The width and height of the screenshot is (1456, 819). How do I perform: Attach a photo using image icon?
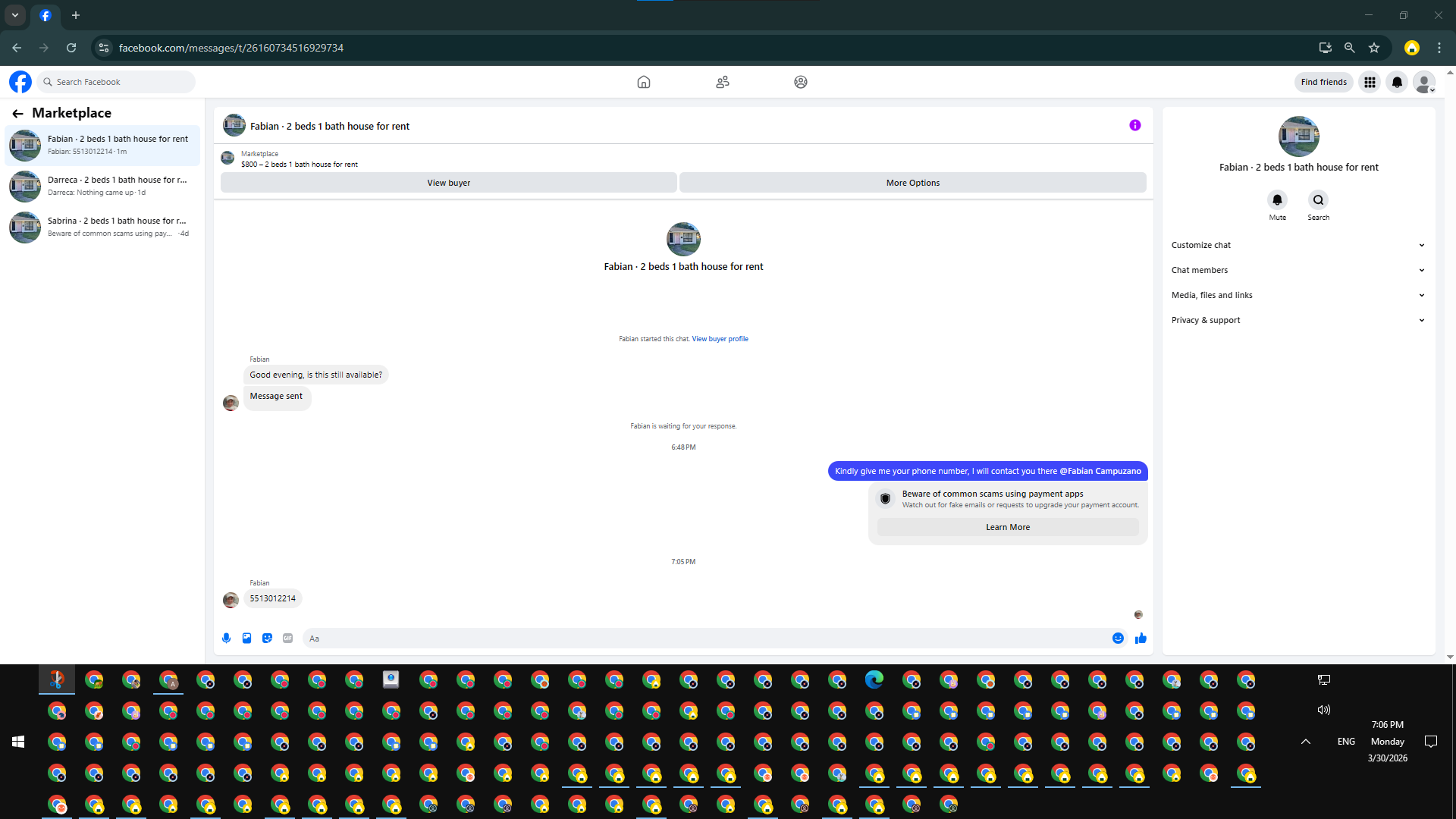coord(246,639)
